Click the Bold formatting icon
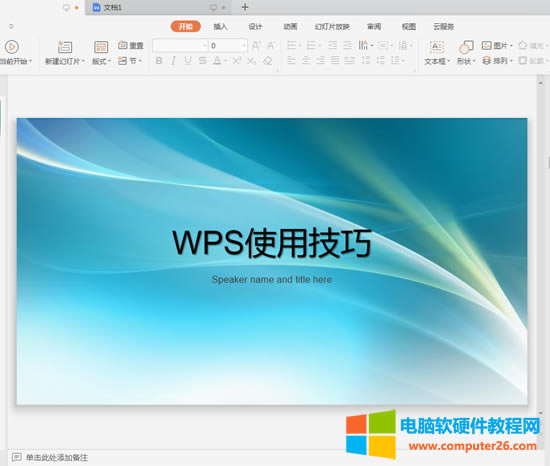 159,61
